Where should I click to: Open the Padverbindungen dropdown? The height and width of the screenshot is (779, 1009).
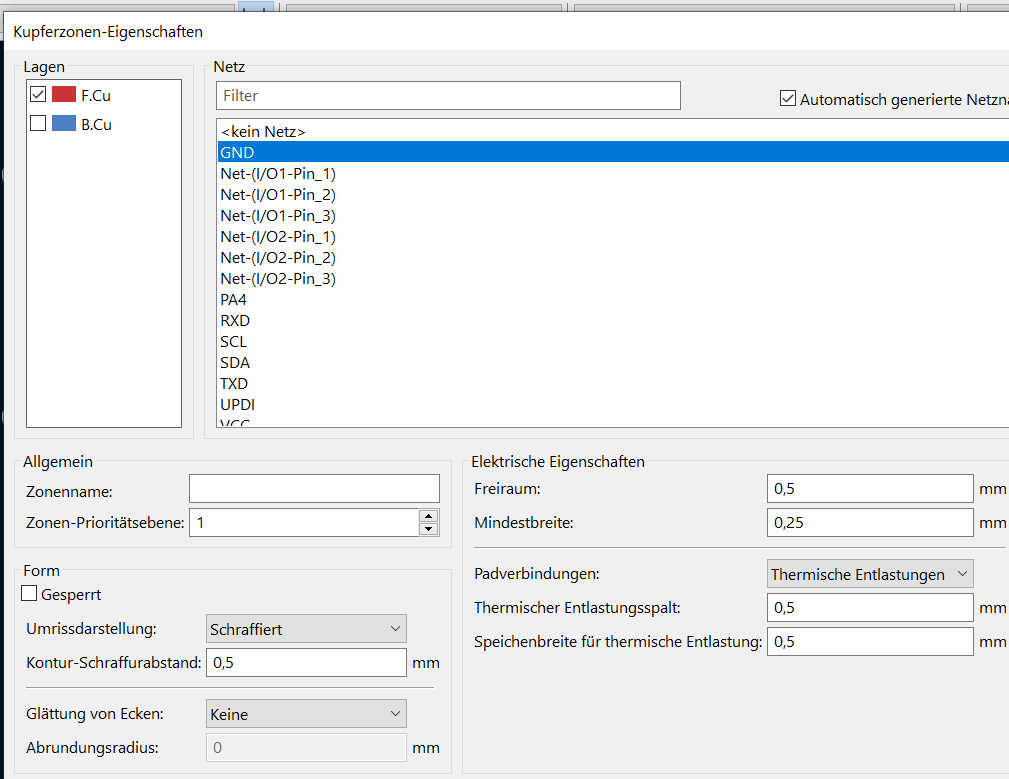869,574
